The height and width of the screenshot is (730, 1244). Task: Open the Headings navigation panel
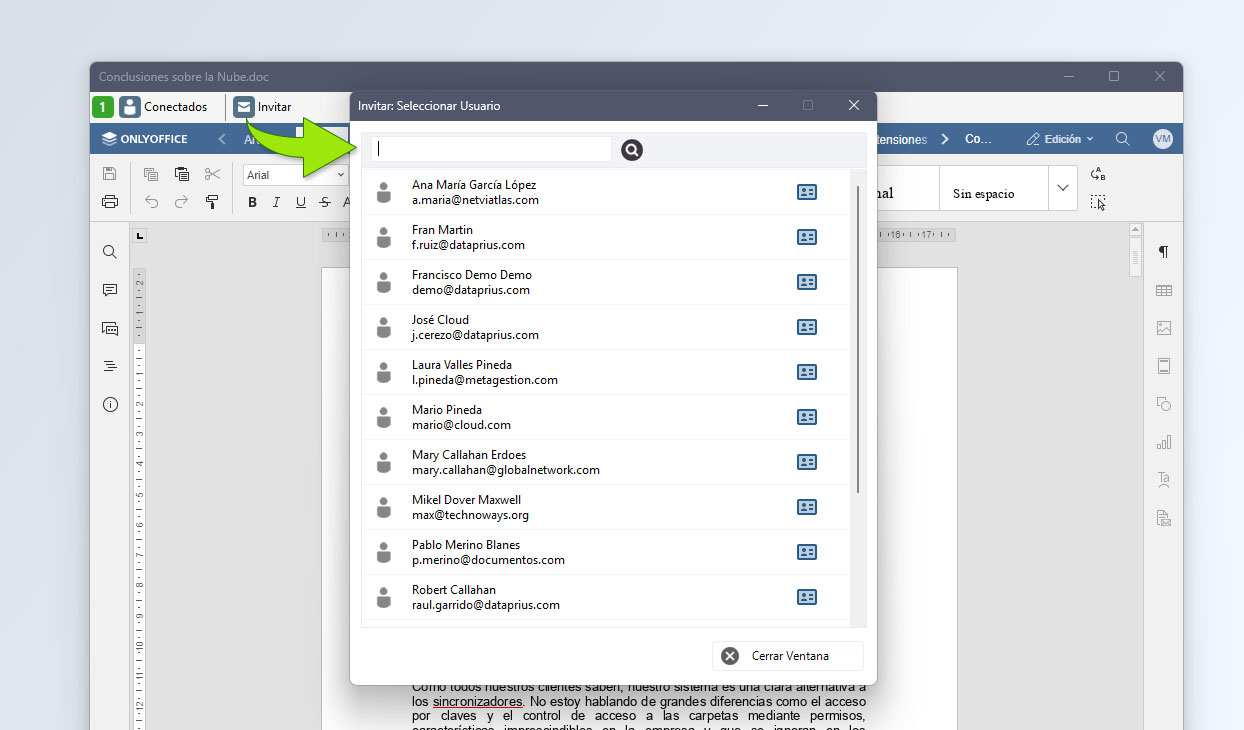[x=110, y=366]
